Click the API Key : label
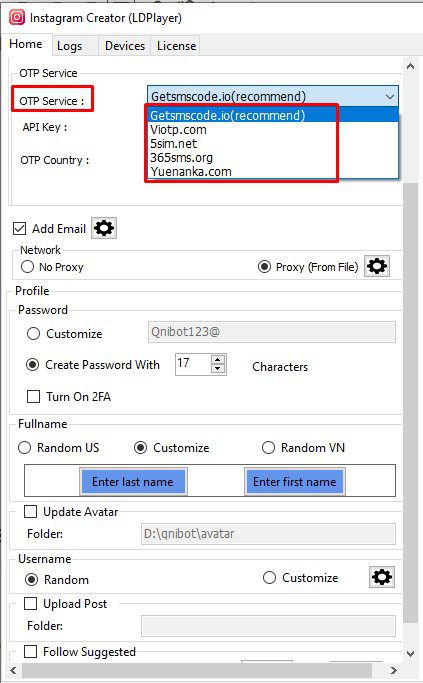 point(45,127)
